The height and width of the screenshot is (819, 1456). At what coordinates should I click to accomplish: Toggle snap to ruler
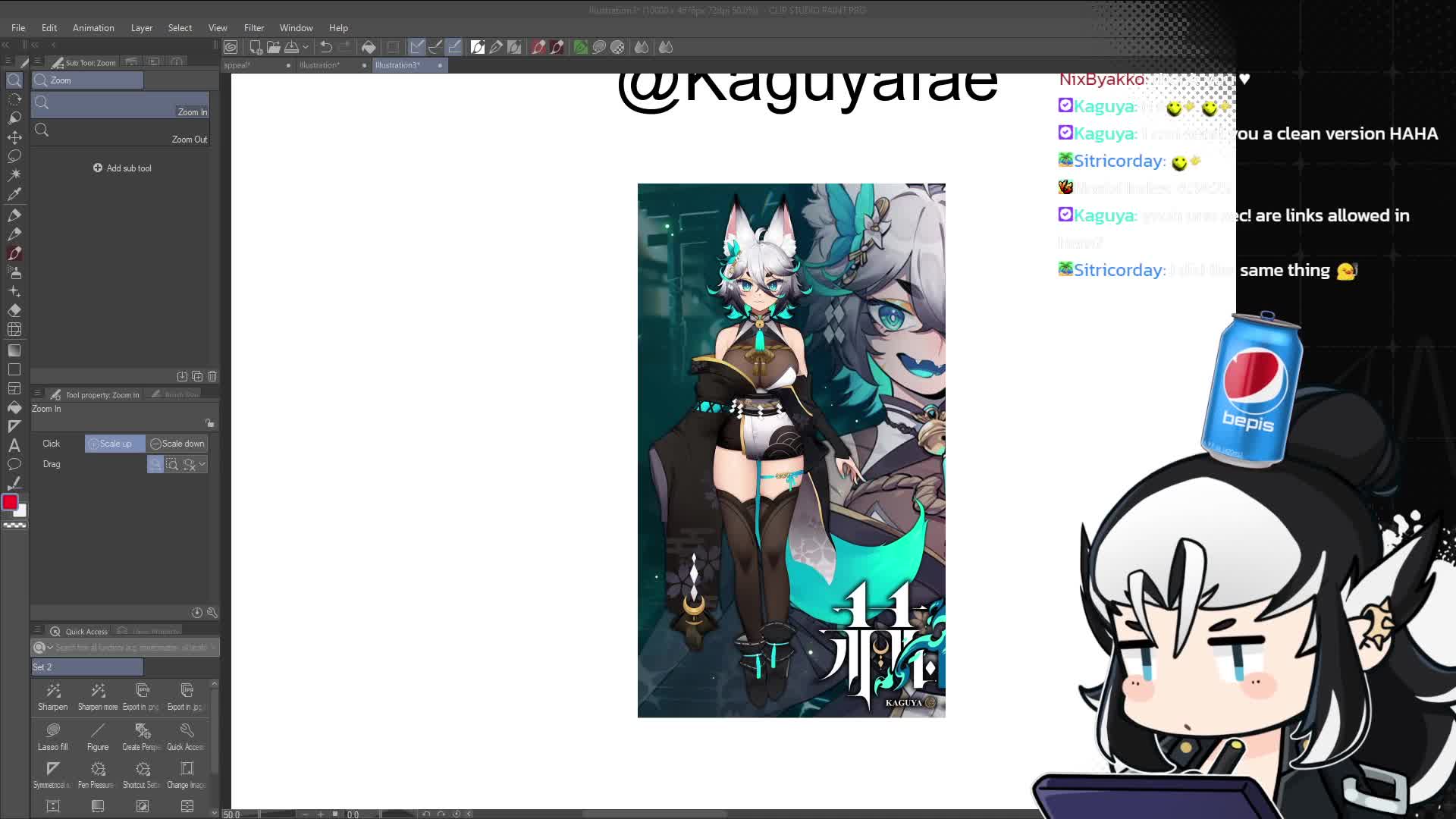tap(417, 47)
